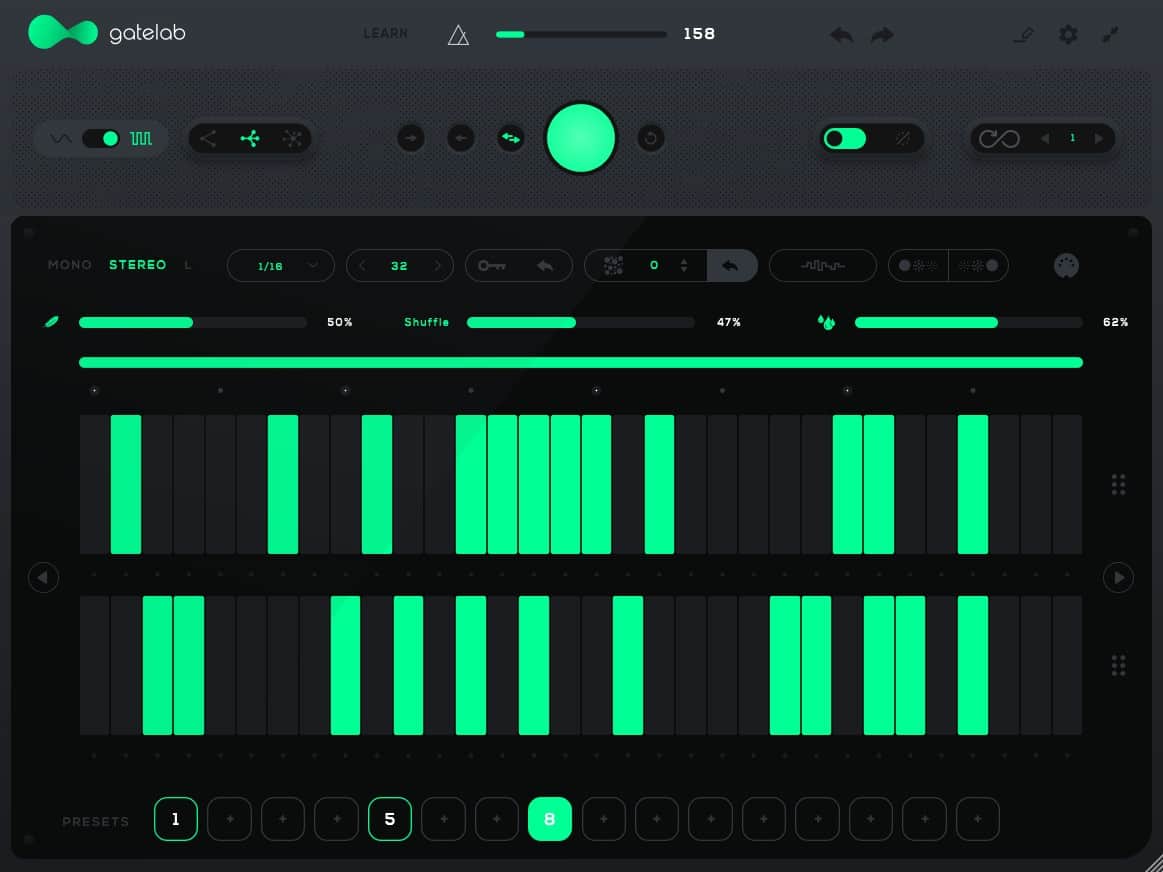Open the settings gear
Image resolution: width=1163 pixels, height=872 pixels.
point(1068,35)
